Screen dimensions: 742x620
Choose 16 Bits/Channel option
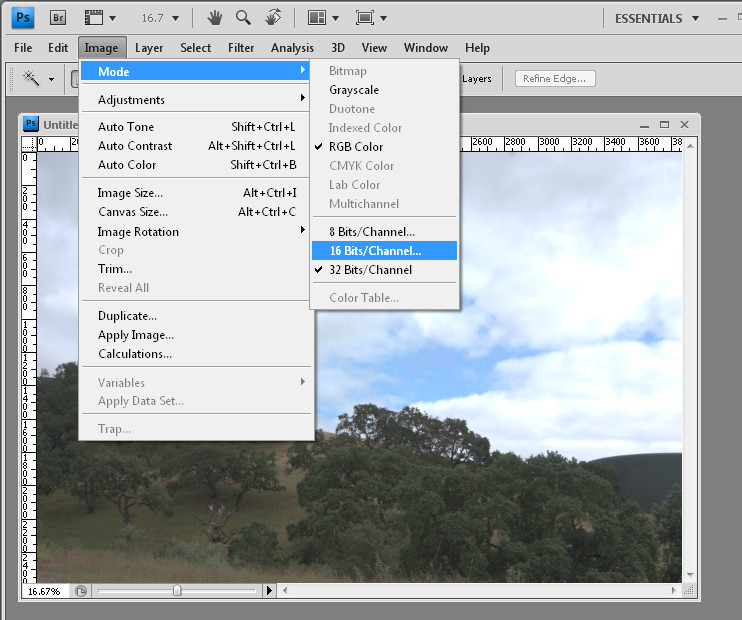[x=384, y=250]
